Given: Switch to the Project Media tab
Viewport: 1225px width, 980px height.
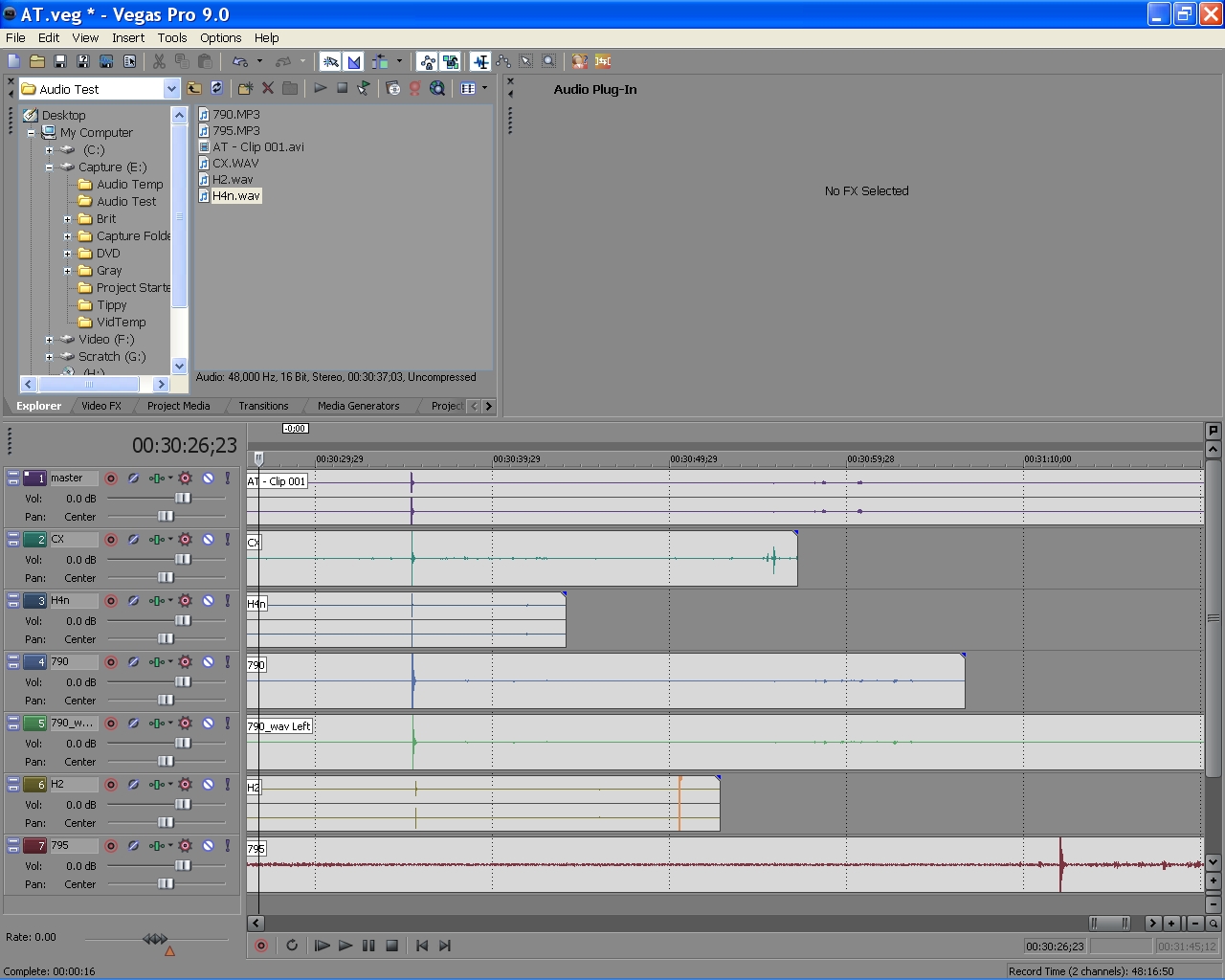Looking at the screenshot, I should tap(178, 406).
